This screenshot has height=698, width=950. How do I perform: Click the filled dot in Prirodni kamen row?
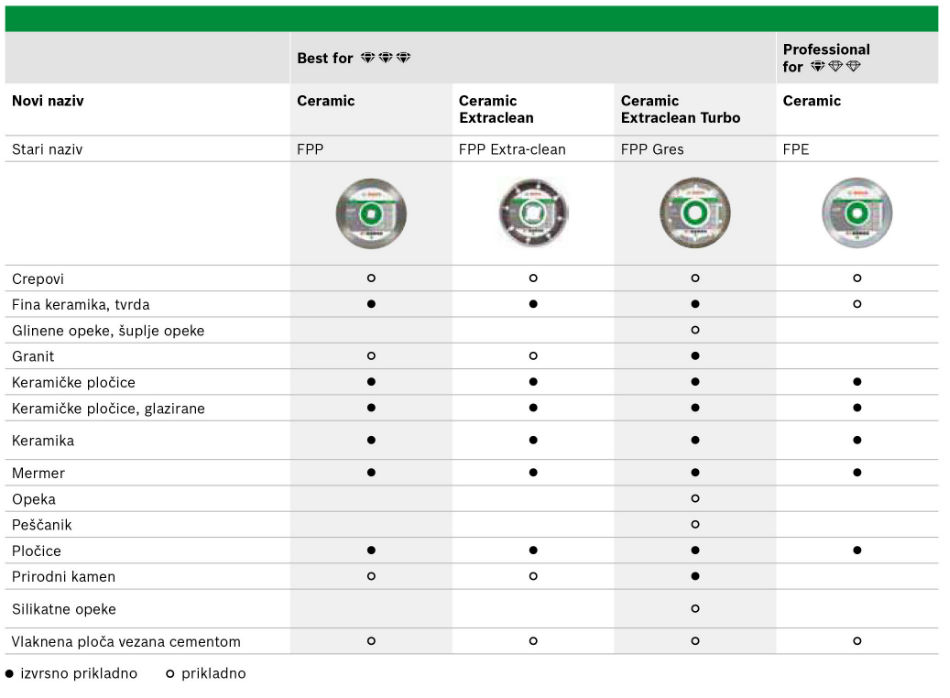[695, 577]
